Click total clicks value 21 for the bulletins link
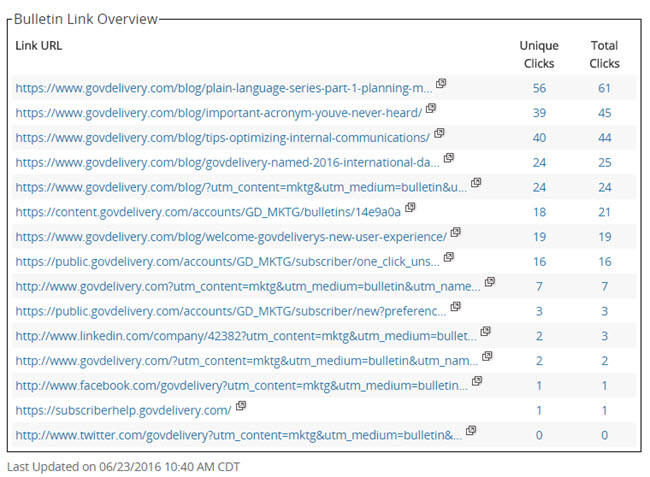This screenshot has height=477, width=650. (604, 212)
